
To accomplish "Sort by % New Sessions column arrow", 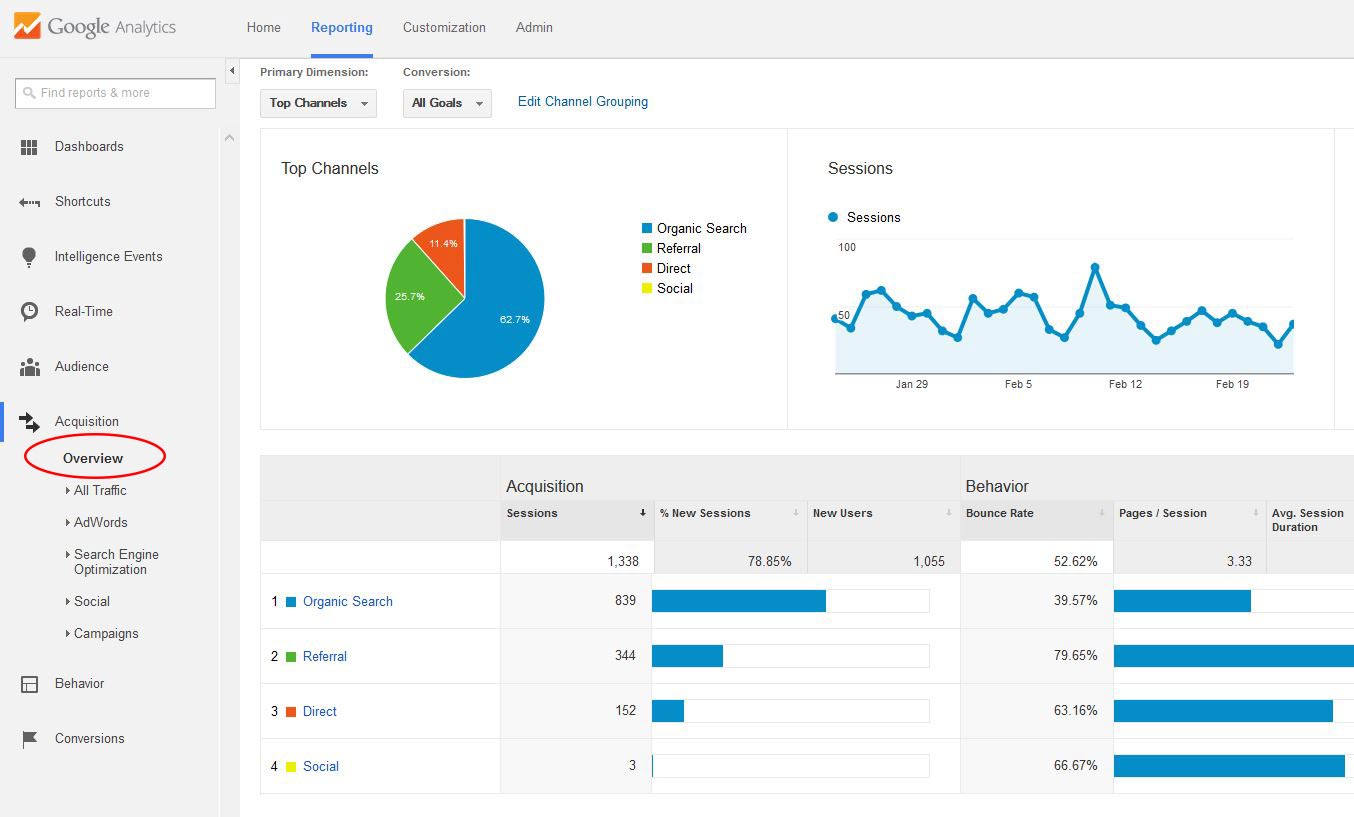I will pyautogui.click(x=796, y=513).
